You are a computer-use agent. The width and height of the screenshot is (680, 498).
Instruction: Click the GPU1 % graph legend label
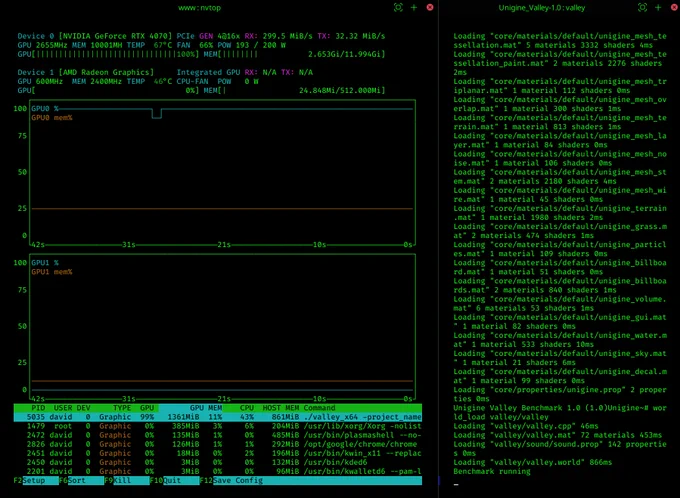[45, 262]
